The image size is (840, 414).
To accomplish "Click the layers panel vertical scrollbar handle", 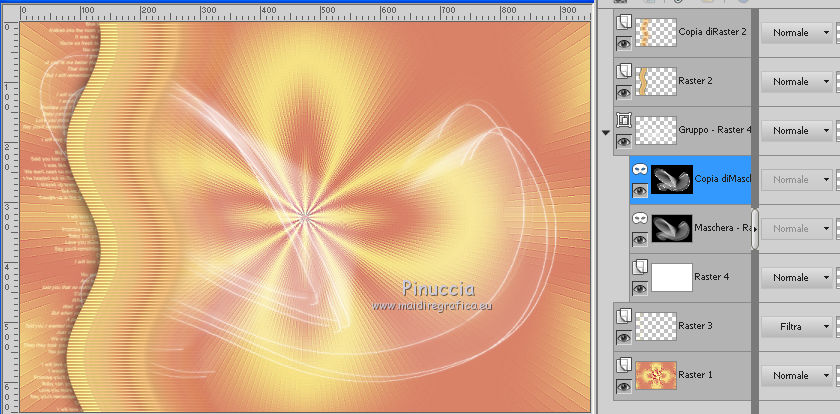I will tap(755, 229).
